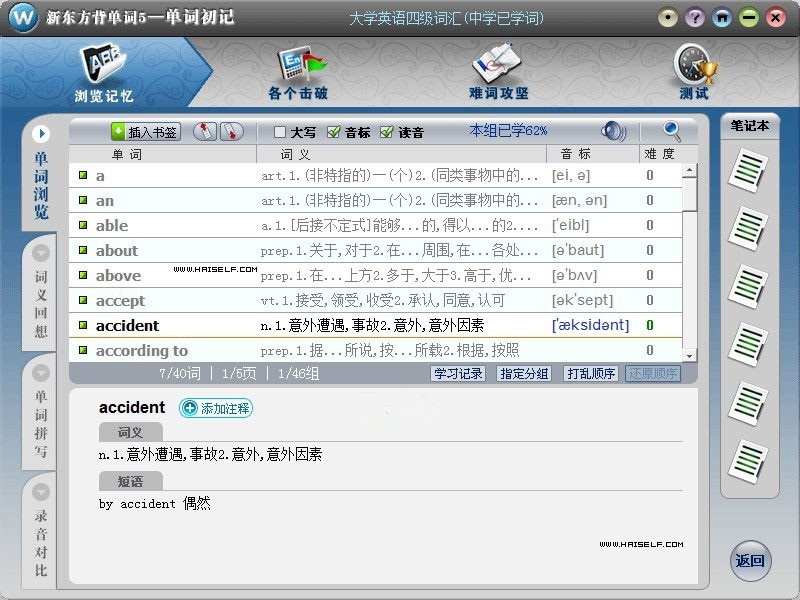The width and height of the screenshot is (800, 600).
Task: Enable the 大写 uppercase checkbox
Action: (280, 132)
